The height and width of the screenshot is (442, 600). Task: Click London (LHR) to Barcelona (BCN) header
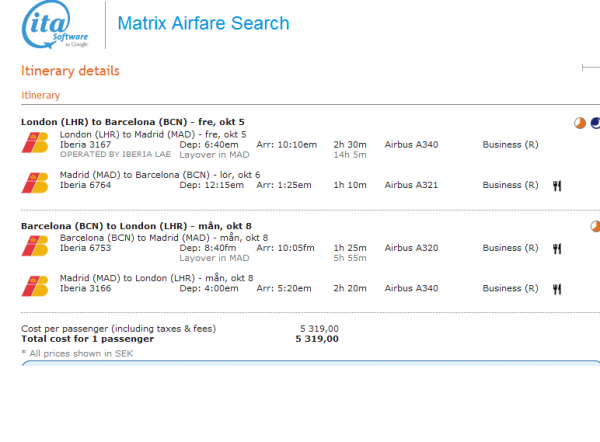click(x=132, y=122)
